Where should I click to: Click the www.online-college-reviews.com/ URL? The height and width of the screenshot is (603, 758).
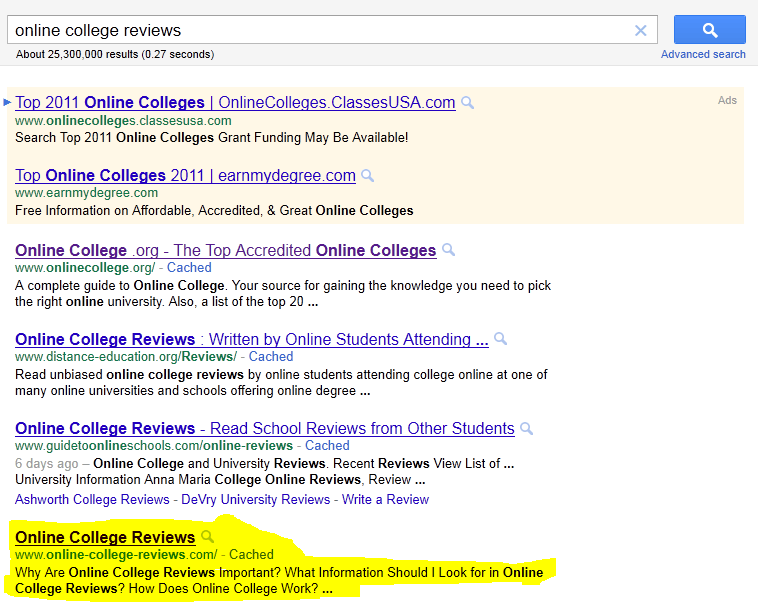tap(116, 554)
